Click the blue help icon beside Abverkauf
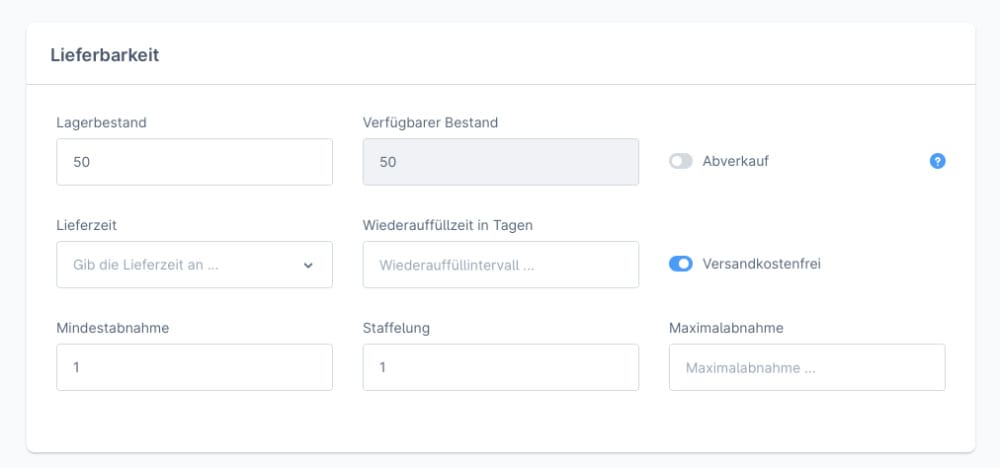Viewport: 1000px width, 468px height. pos(937,161)
